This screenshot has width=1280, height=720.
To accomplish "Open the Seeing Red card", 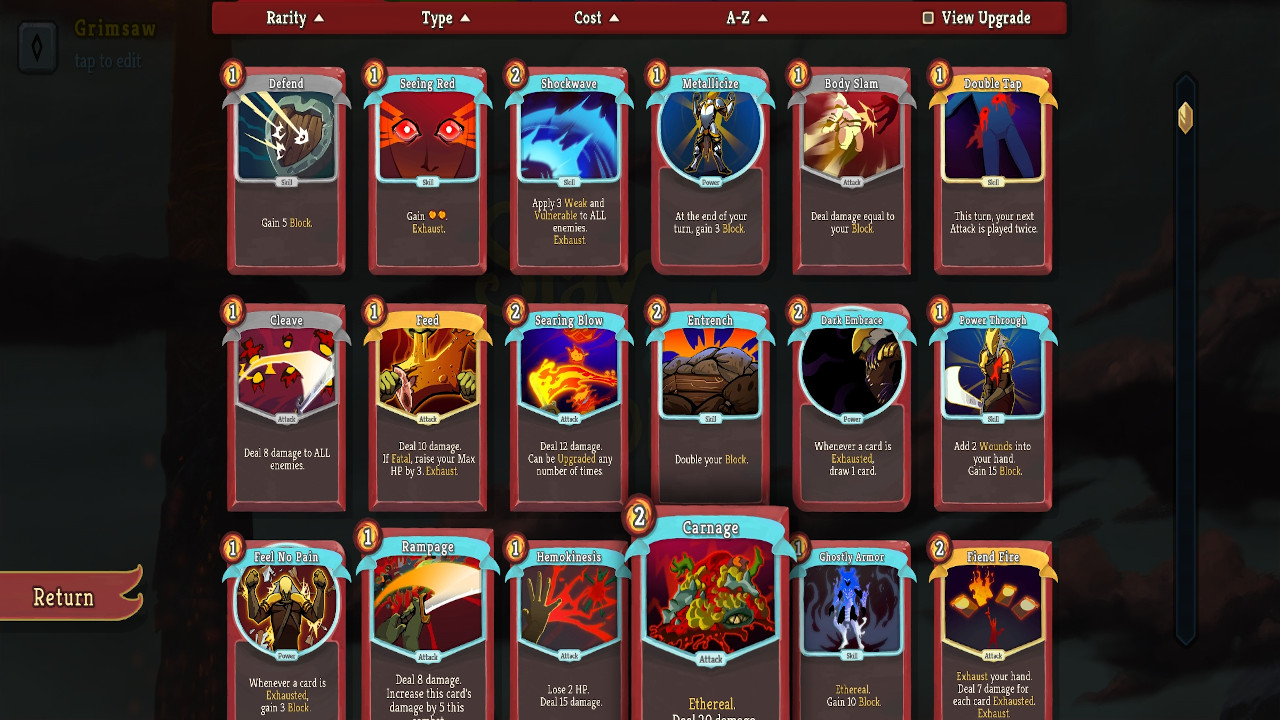I will click(427, 168).
